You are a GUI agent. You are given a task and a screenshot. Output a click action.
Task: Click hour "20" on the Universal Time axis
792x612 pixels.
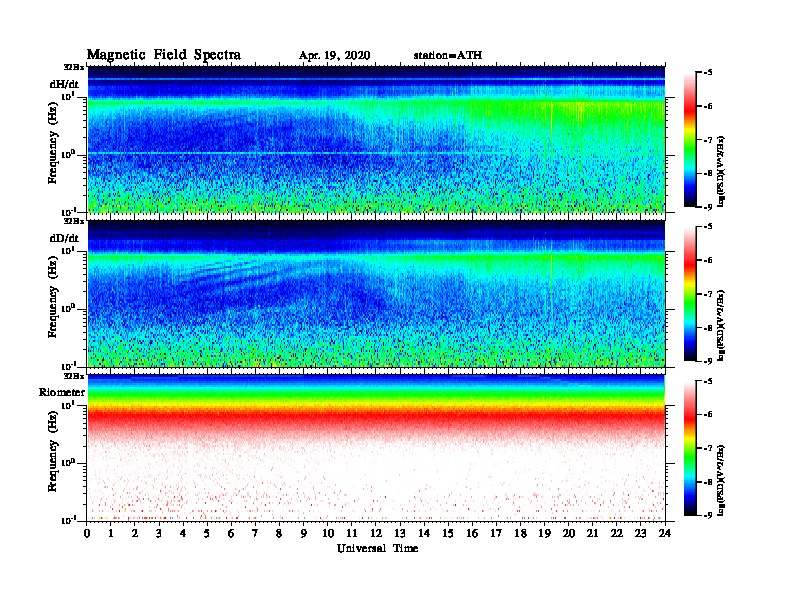click(569, 533)
